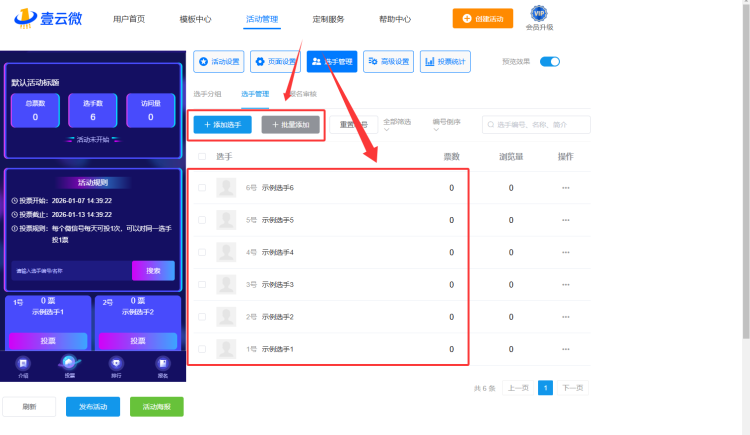This screenshot has width=750, height=435.
Task: Open the more actions menu for 示例选手1
Action: pos(565,349)
